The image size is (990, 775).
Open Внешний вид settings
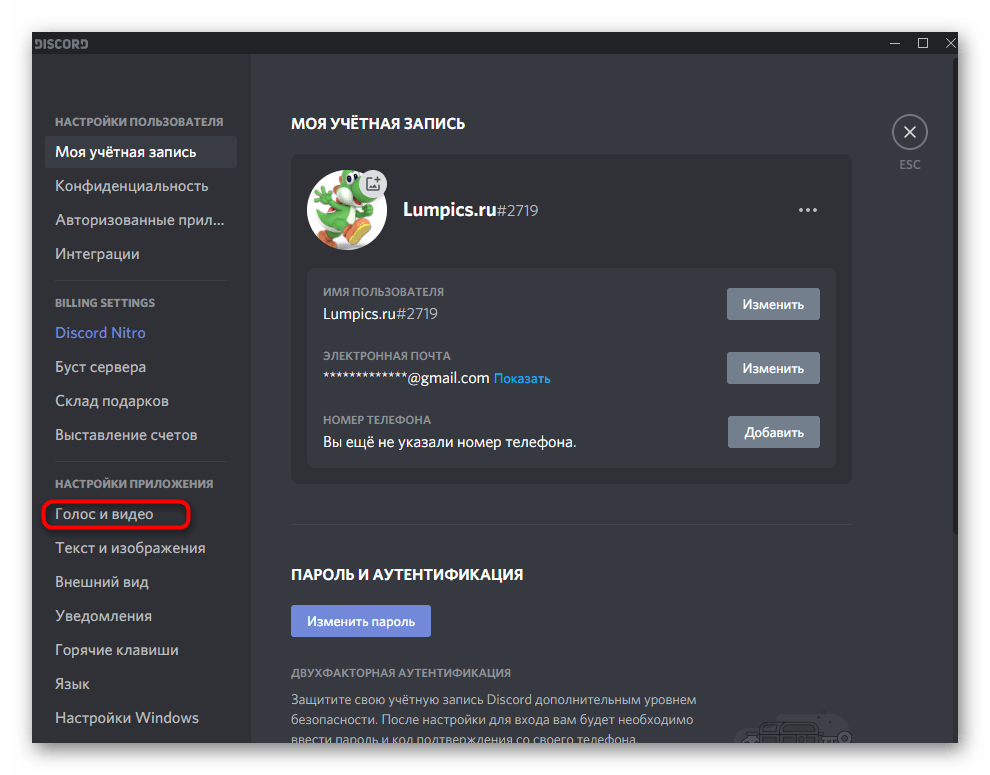click(x=102, y=582)
